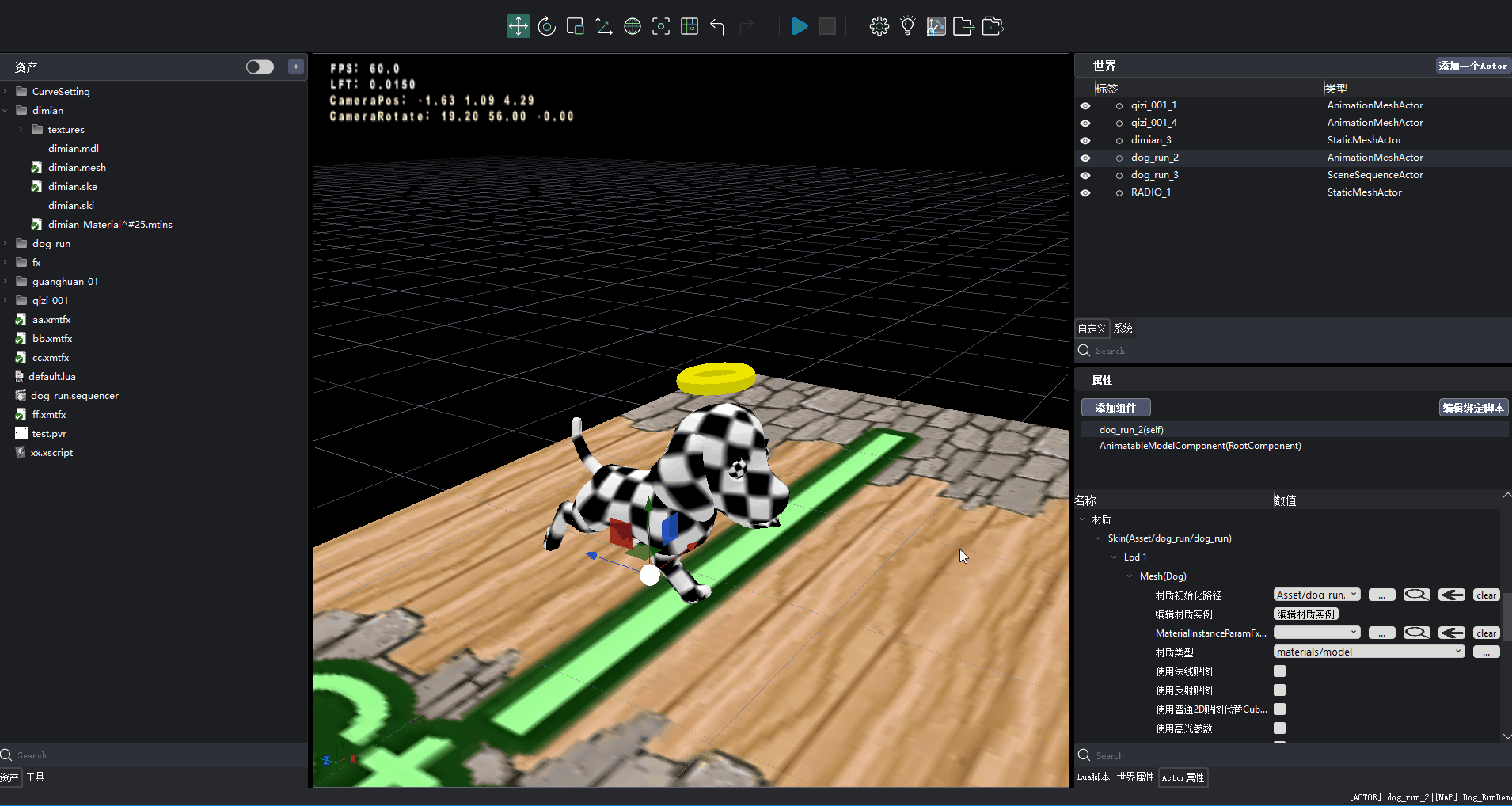This screenshot has height=806, width=1512.
Task: Open Asset/dog_run material path dropdown
Action: pyautogui.click(x=1316, y=595)
